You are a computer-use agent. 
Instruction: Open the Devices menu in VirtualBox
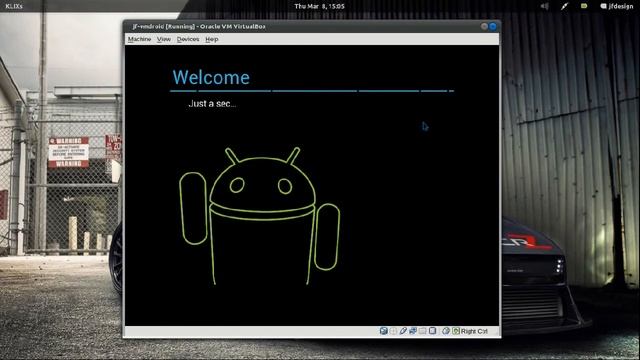(188, 39)
